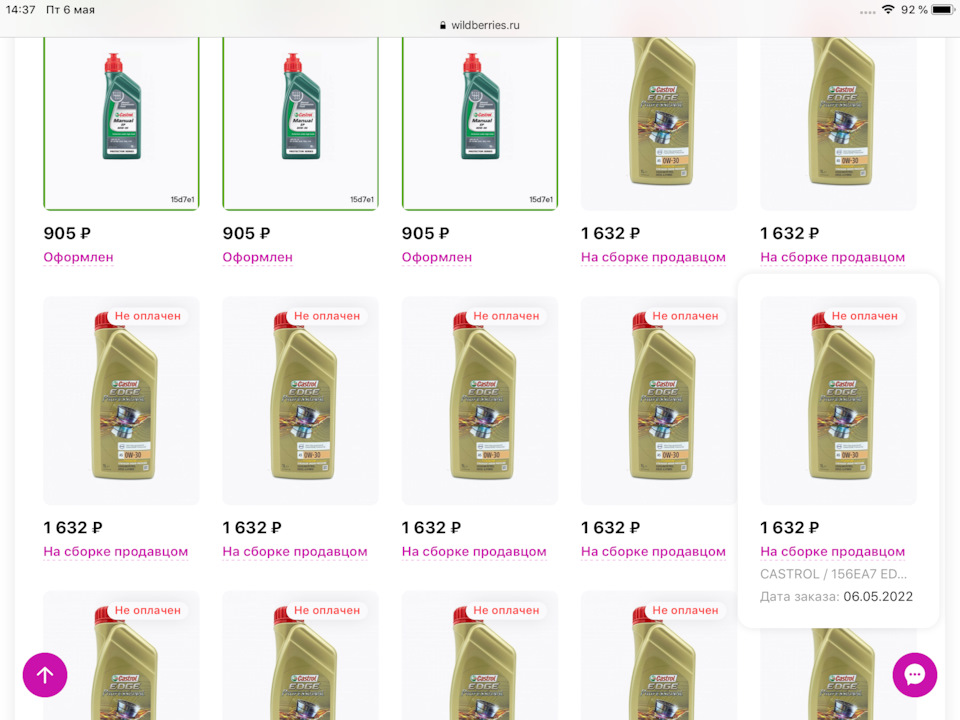Image resolution: width=960 pixels, height=720 pixels.
Task: Tap the cellular signal dots indicator
Action: coord(868,12)
